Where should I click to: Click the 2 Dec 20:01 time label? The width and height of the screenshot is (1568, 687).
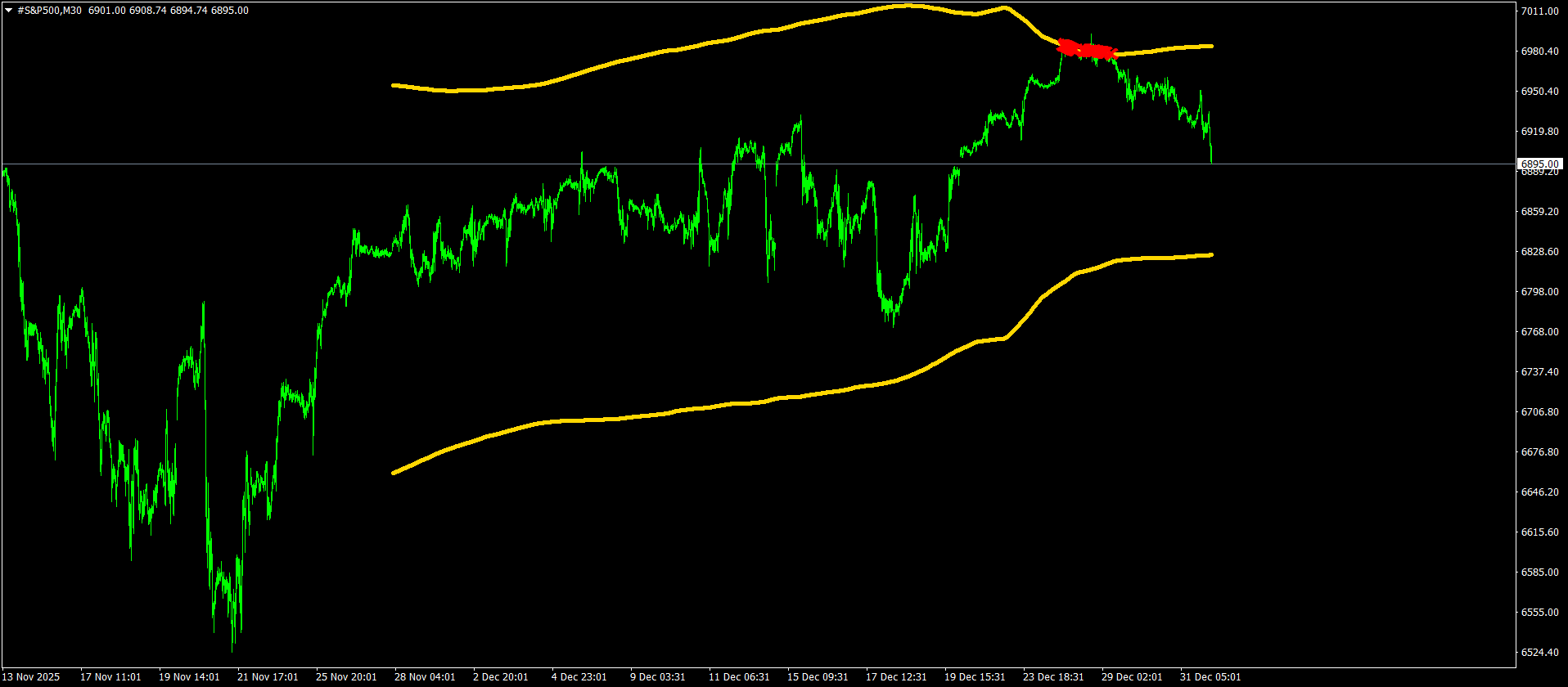coord(501,677)
